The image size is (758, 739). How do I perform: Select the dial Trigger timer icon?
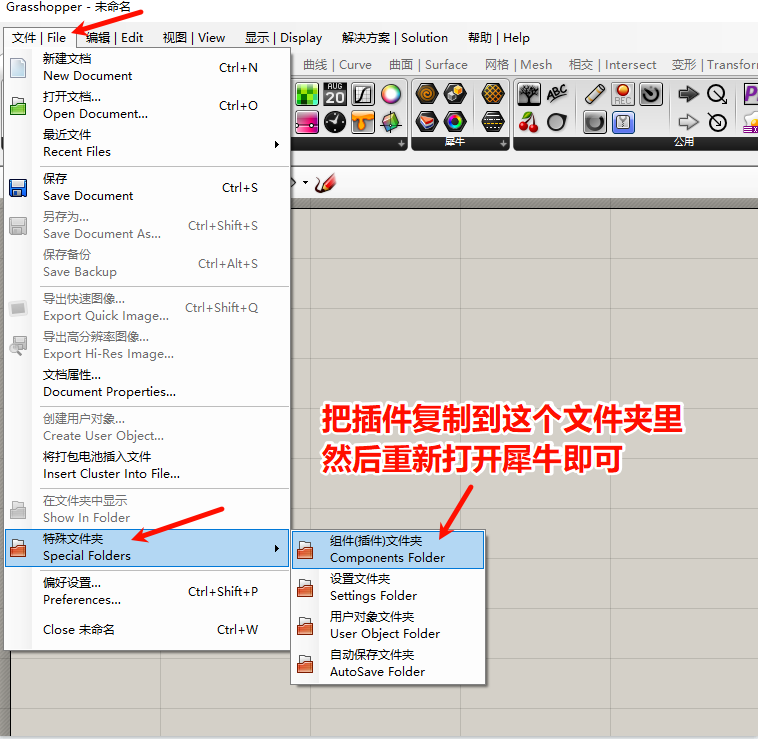click(x=651, y=94)
